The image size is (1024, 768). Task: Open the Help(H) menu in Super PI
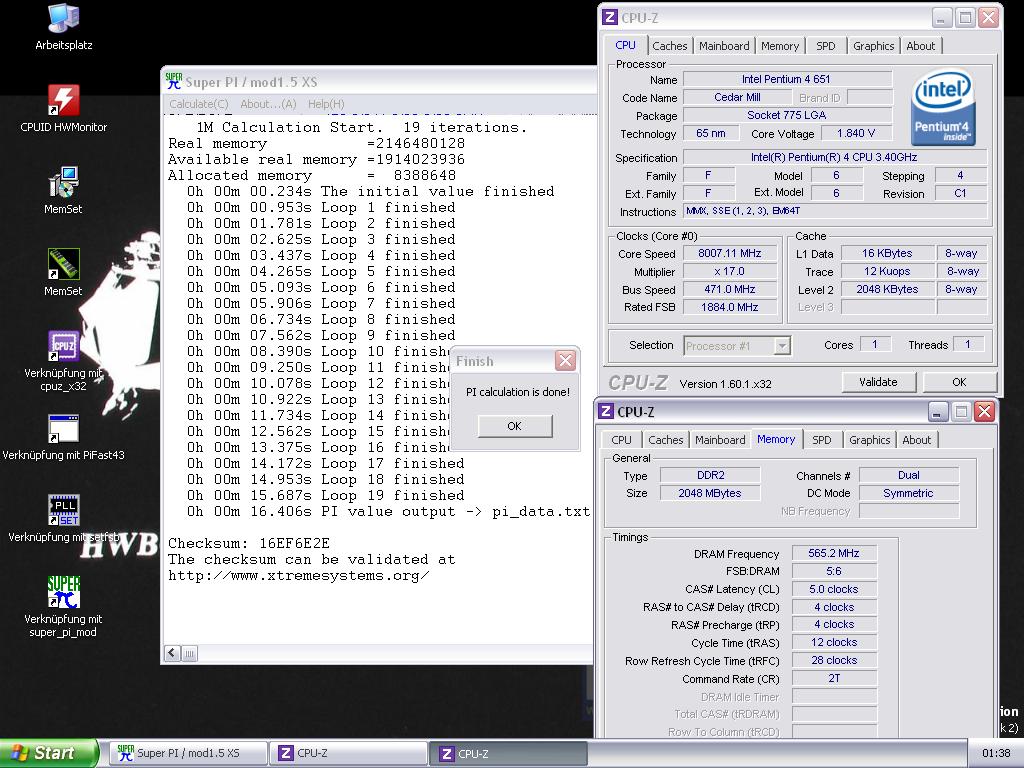coord(326,104)
